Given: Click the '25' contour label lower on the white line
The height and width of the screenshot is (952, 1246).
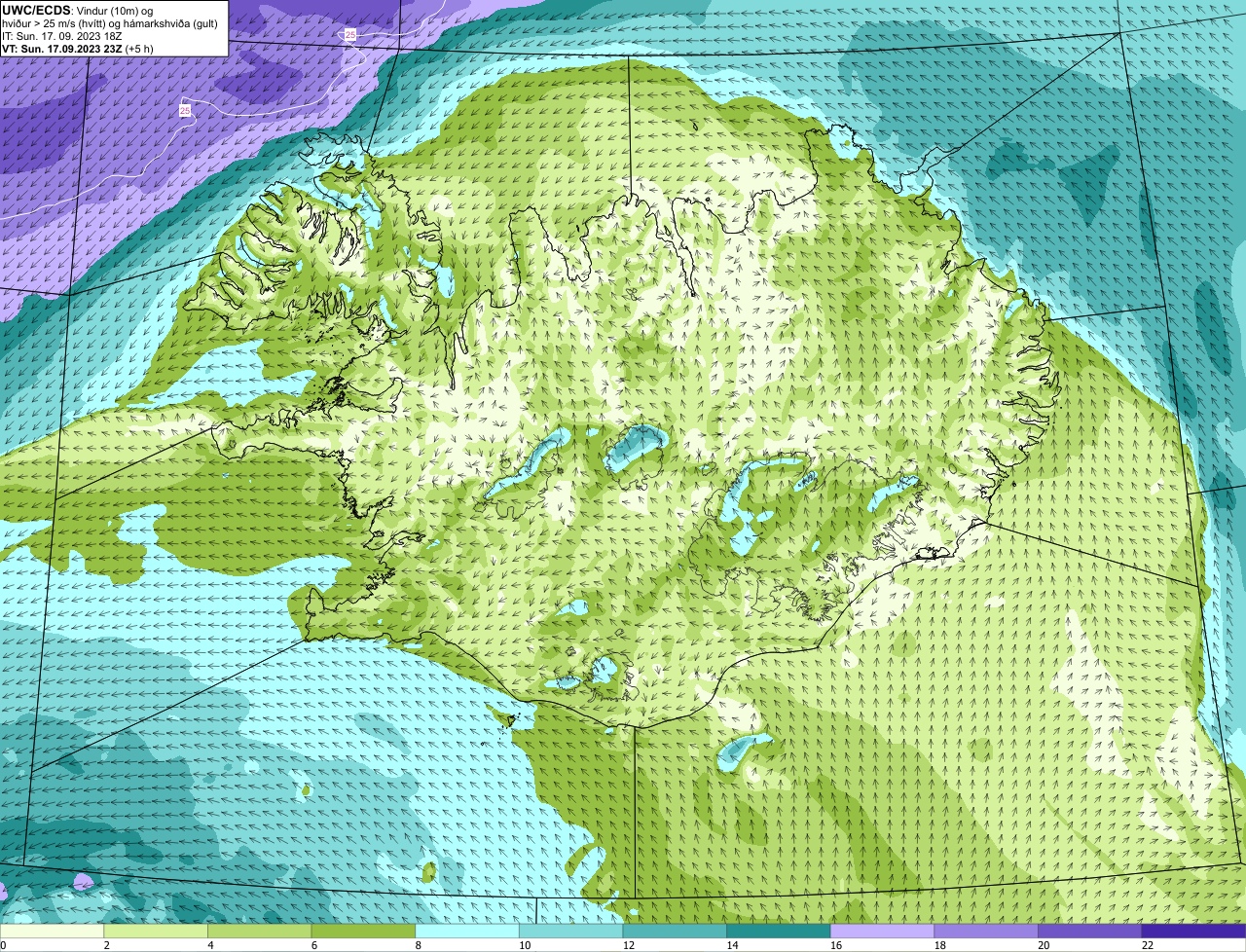Looking at the screenshot, I should point(185,110).
